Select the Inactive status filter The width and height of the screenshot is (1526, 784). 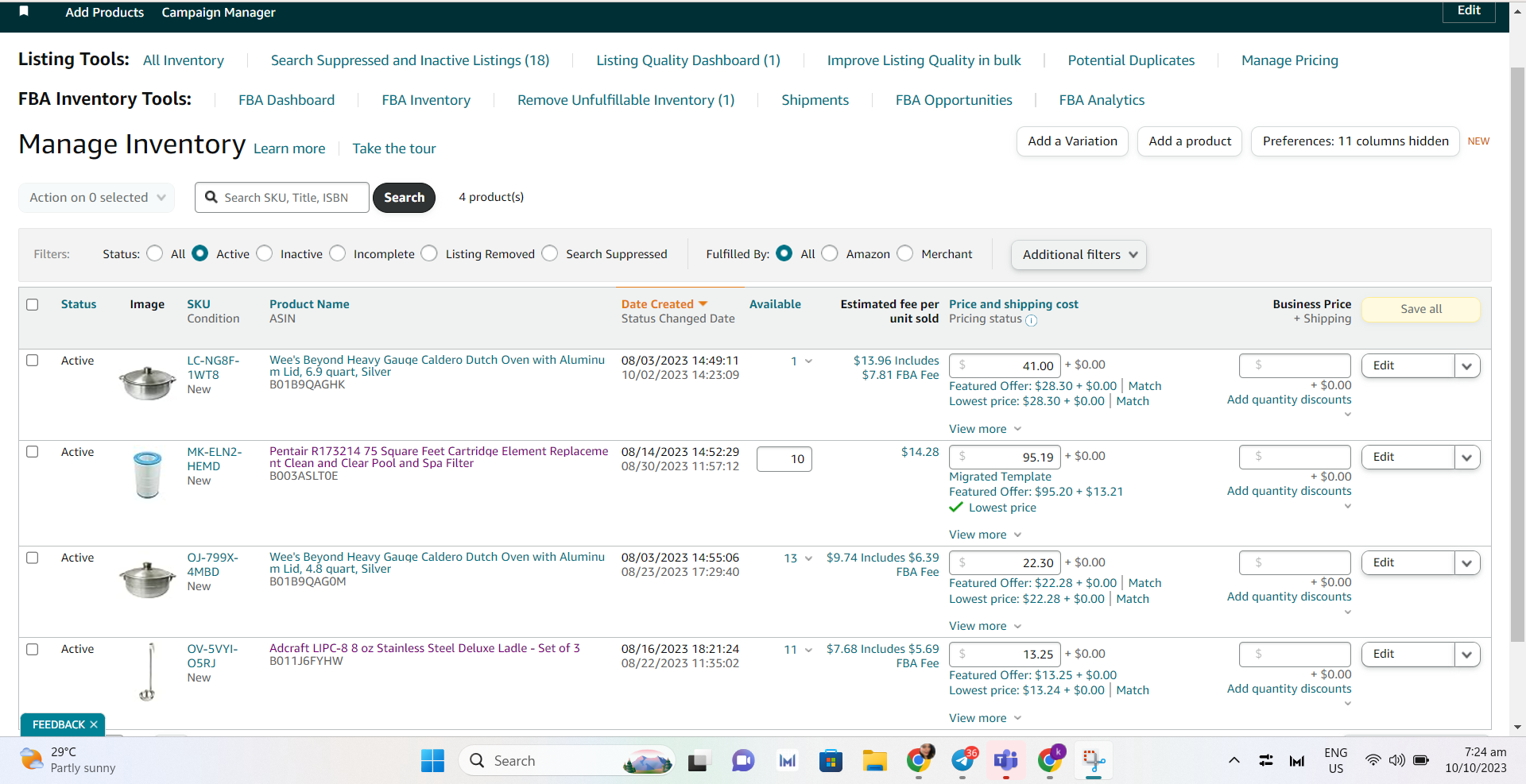265,253
